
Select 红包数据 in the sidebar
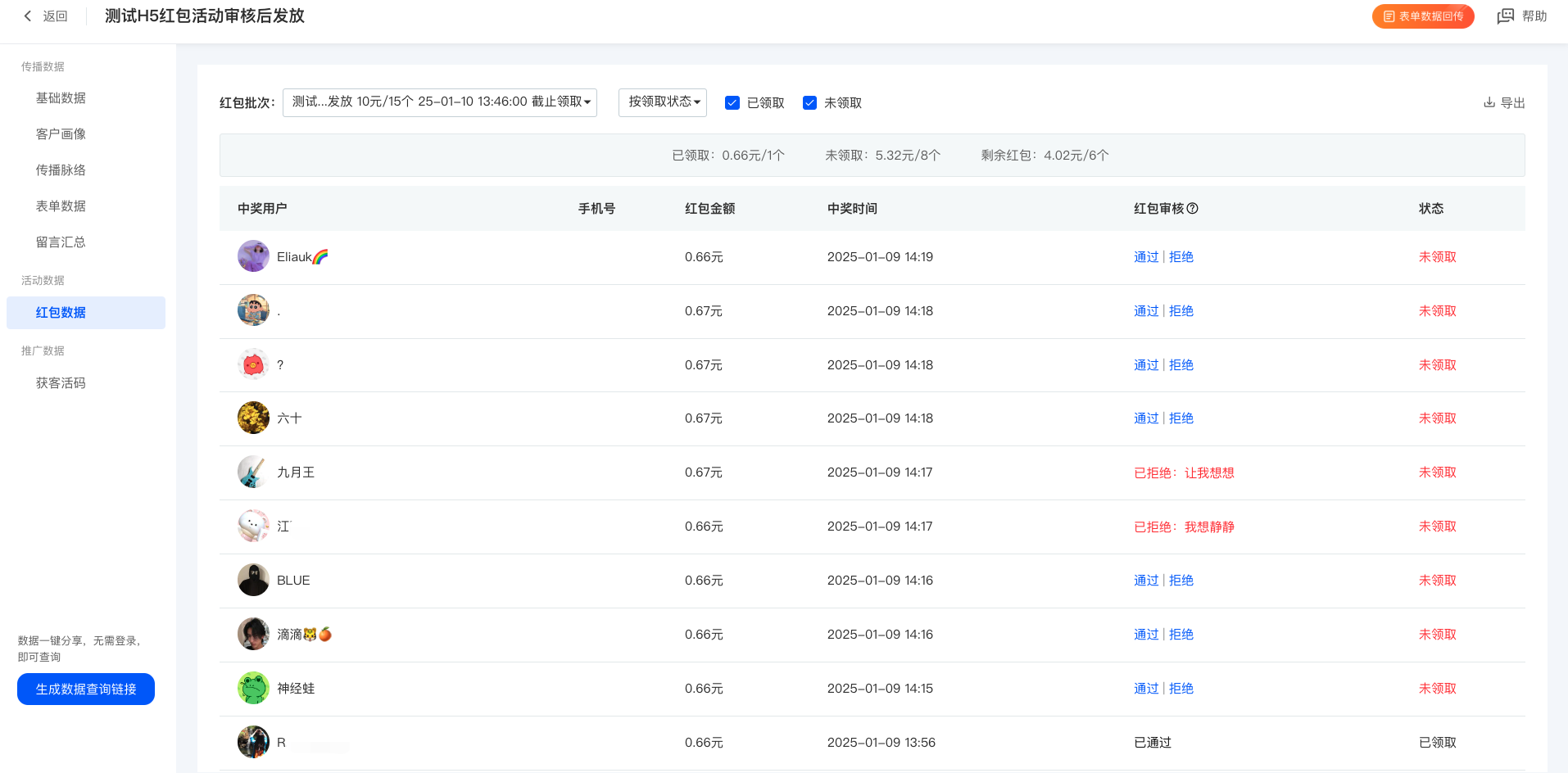tap(86, 313)
